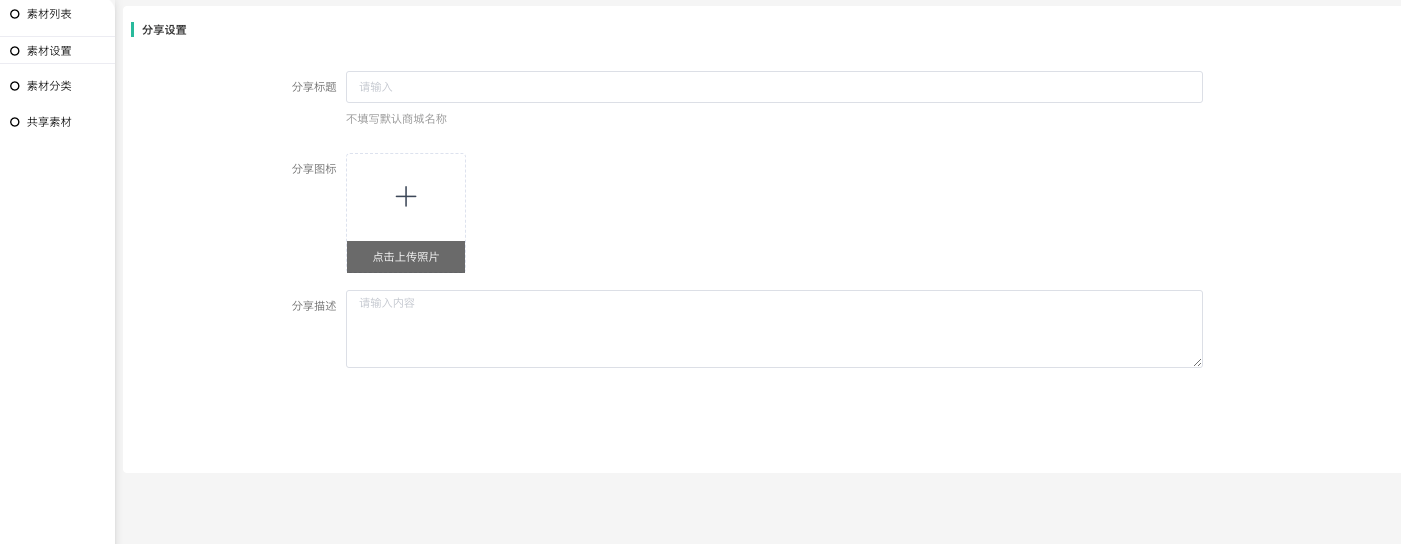Click the circle icon beside 共享素材

15,122
